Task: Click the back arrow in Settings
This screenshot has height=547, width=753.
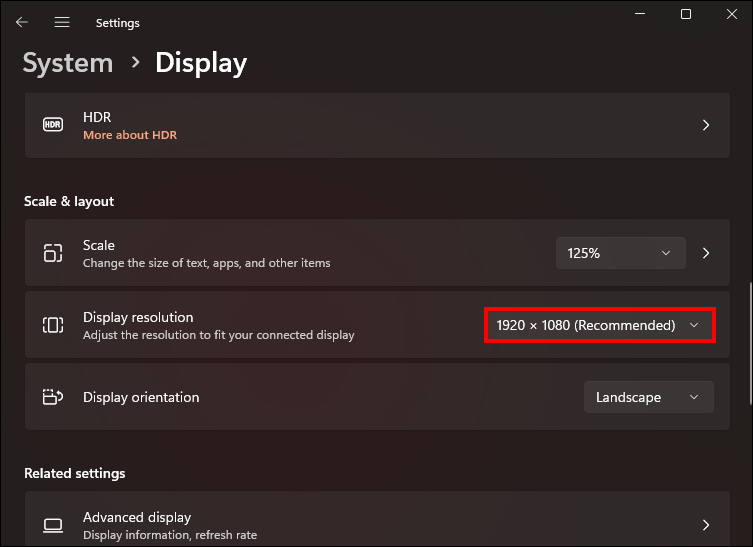Action: pyautogui.click(x=22, y=22)
